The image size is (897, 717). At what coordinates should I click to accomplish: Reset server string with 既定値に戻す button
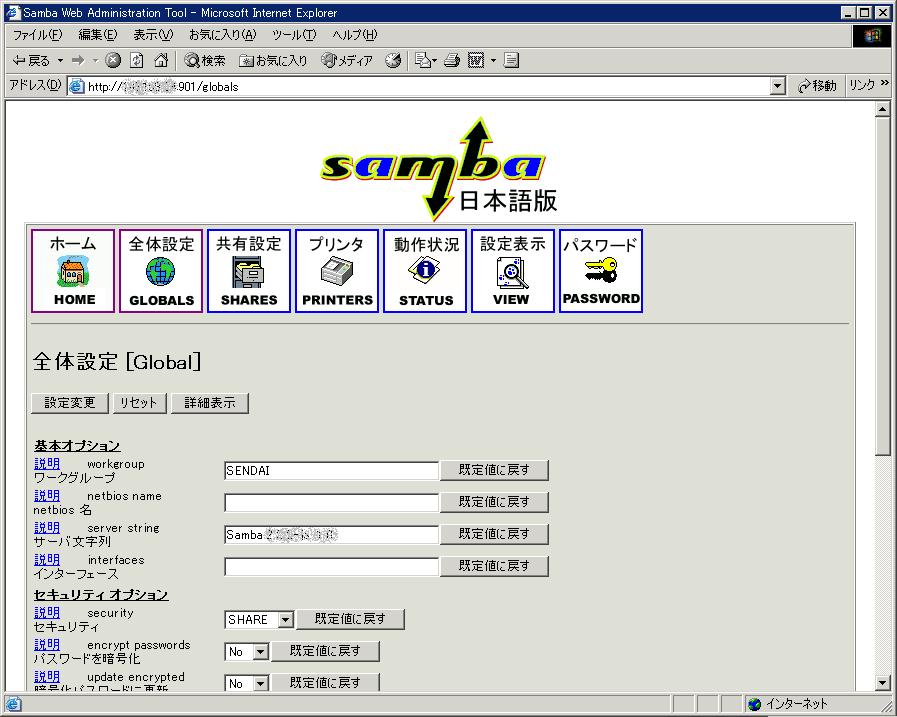494,534
